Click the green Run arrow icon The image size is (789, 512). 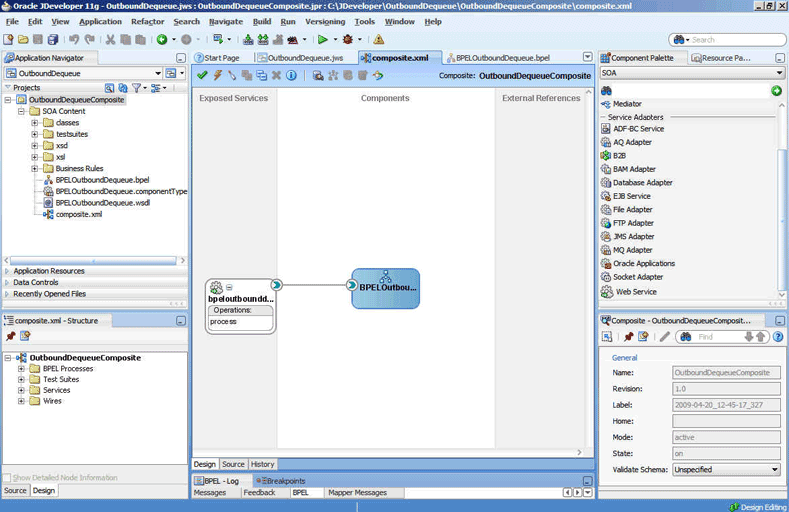point(323,39)
